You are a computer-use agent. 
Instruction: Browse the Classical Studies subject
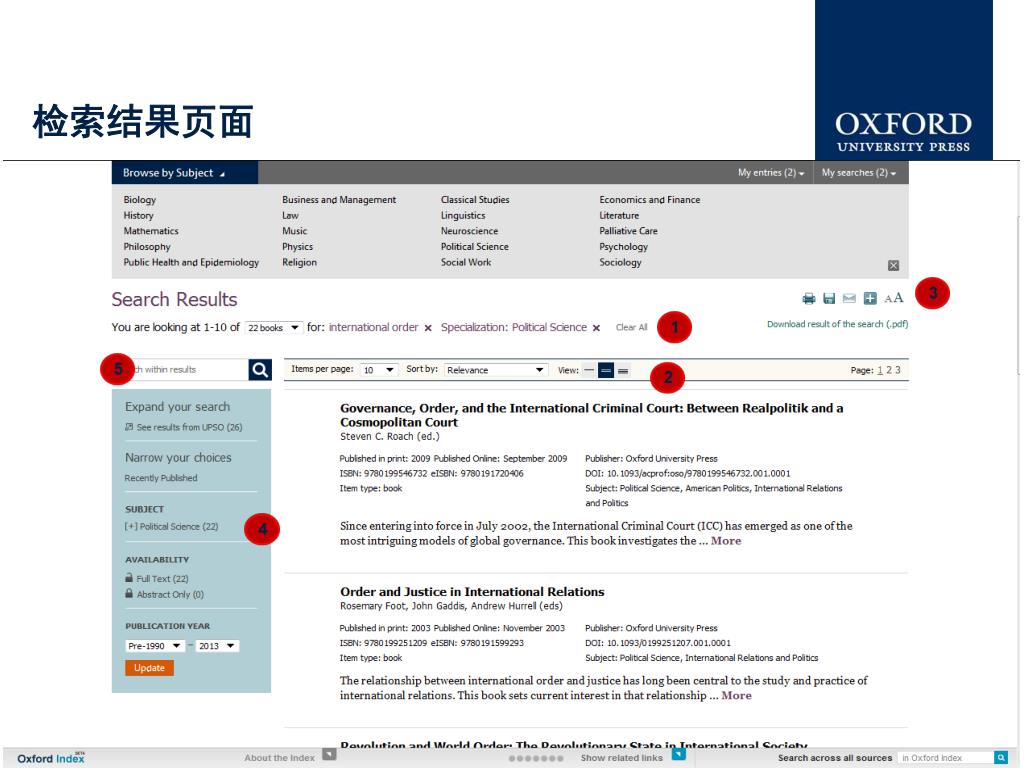[475, 200]
